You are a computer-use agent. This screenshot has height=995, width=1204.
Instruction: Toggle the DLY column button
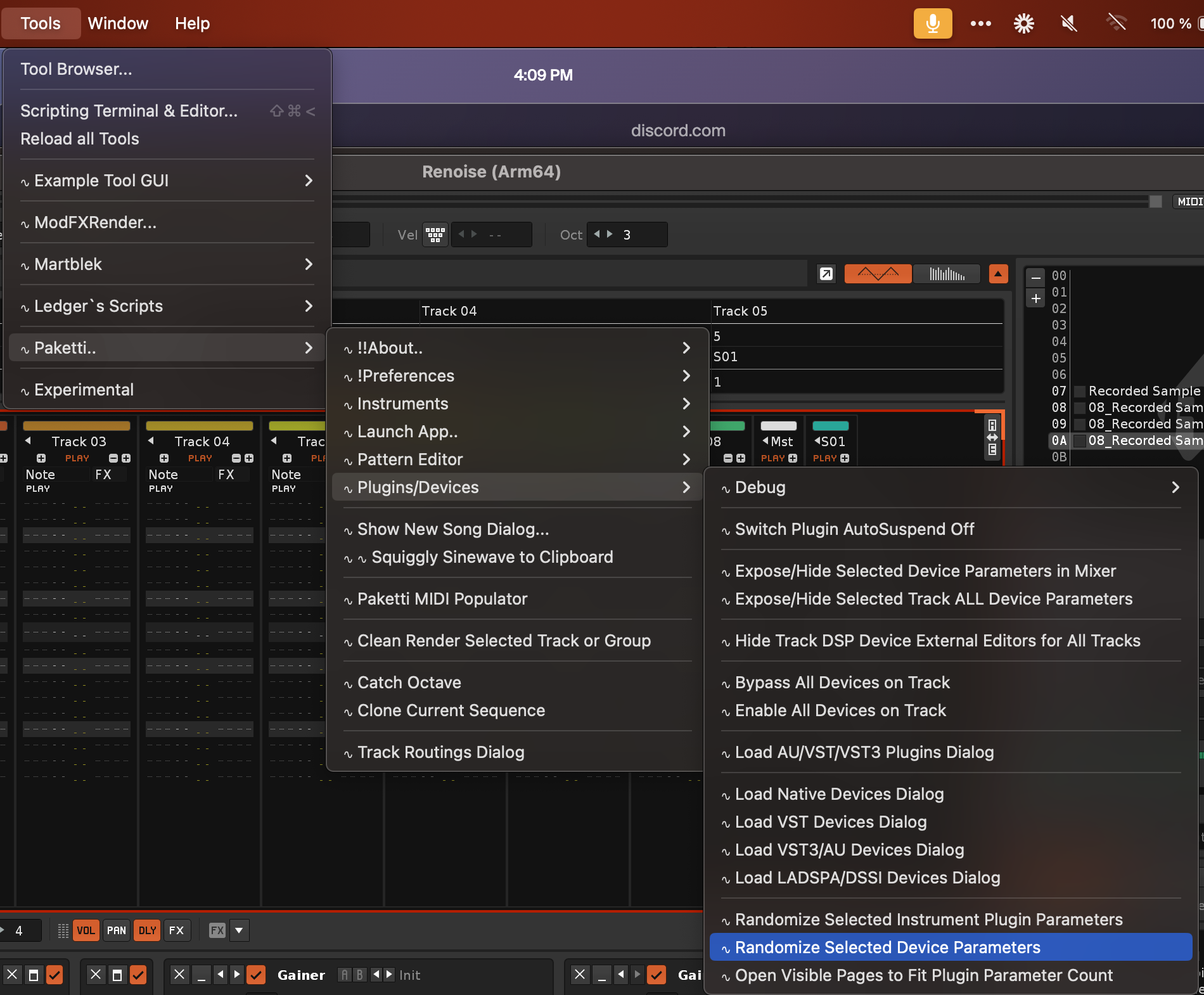click(x=147, y=930)
